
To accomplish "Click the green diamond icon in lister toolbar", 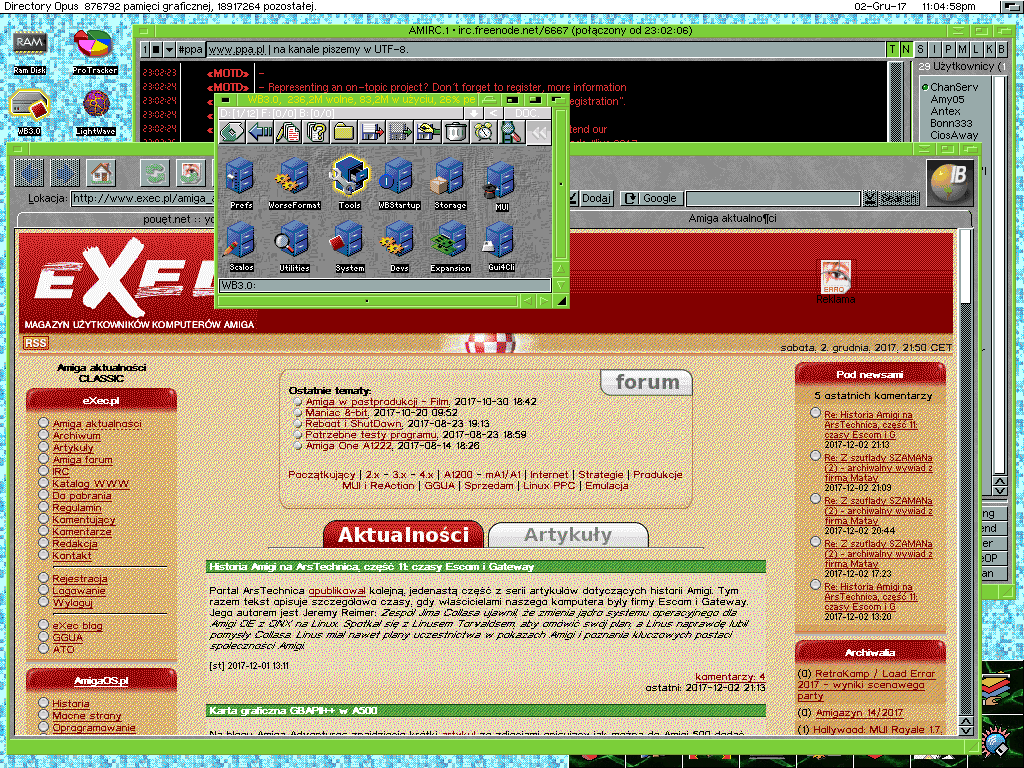I will point(232,133).
